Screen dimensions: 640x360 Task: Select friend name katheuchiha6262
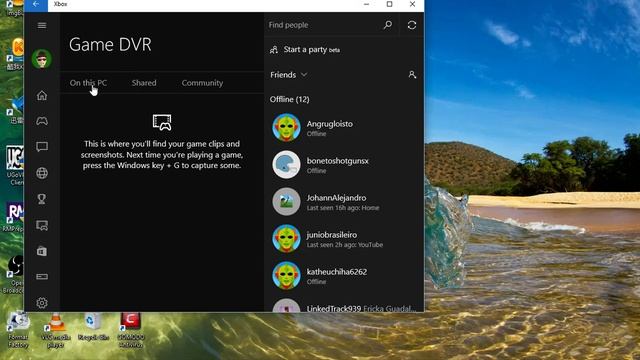click(x=336, y=272)
